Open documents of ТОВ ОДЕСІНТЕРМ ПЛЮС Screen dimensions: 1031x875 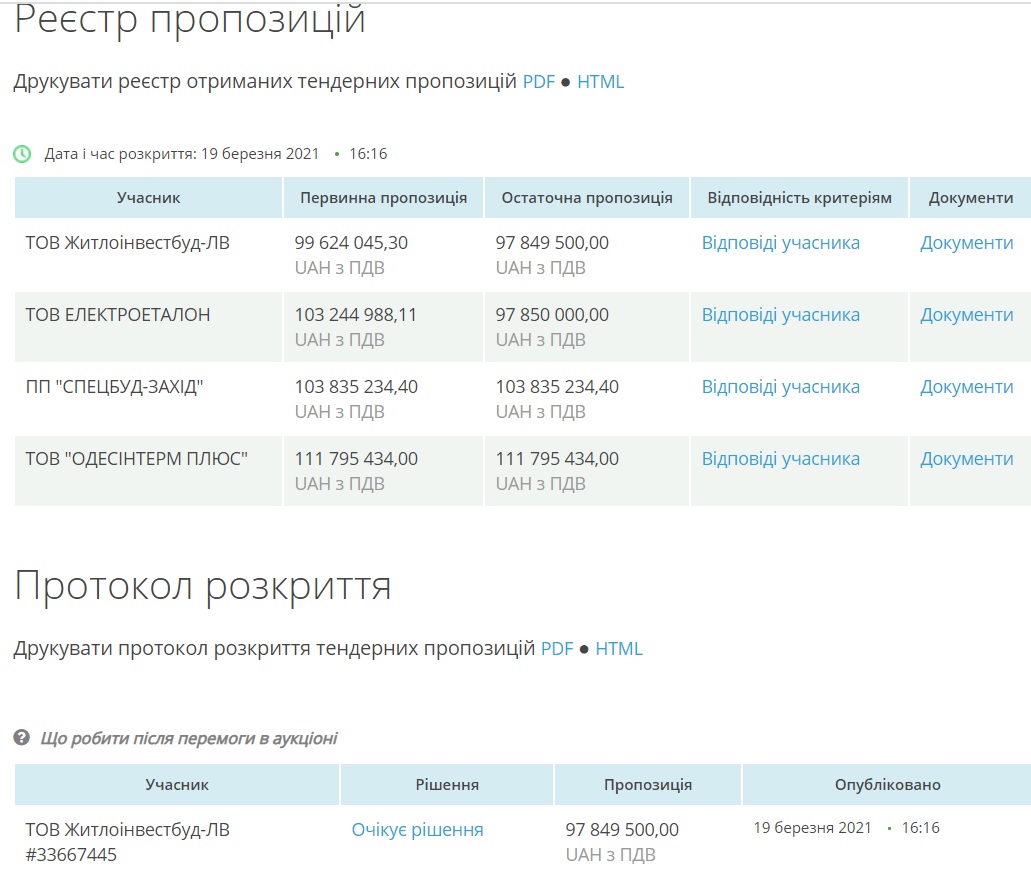point(966,459)
